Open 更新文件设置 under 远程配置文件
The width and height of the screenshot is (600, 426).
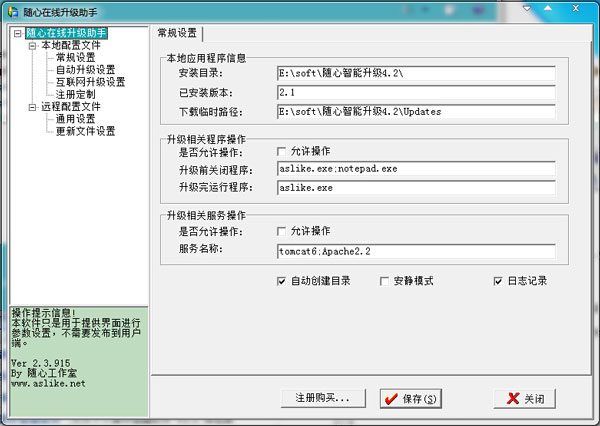coord(86,131)
